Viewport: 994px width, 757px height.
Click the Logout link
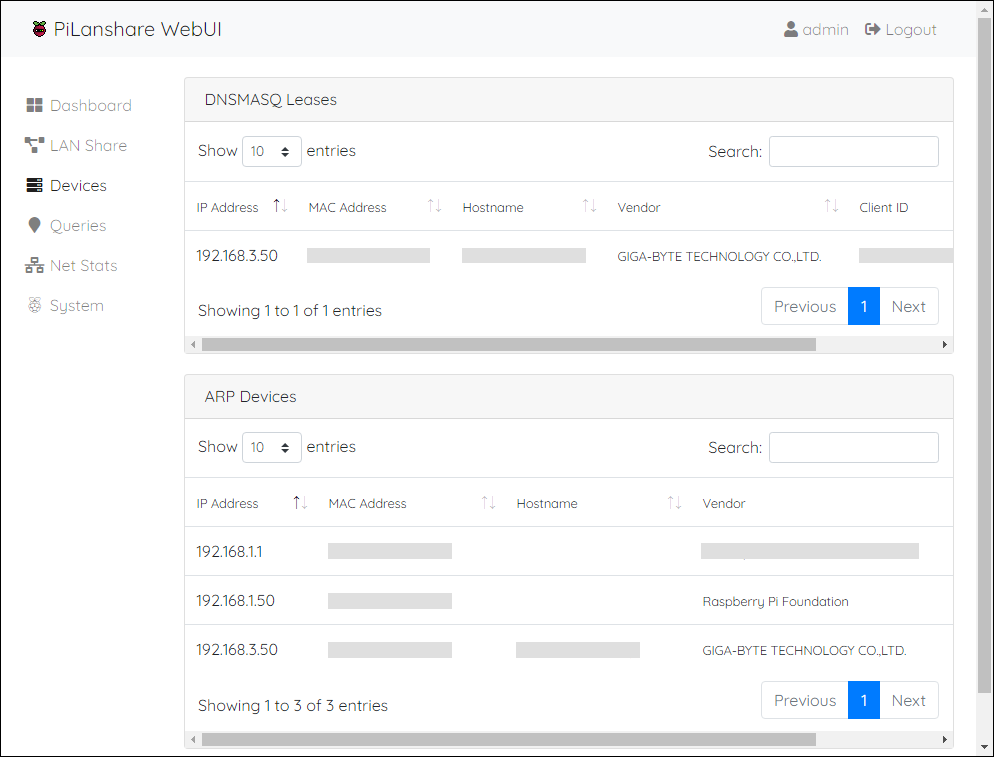[x=901, y=29]
